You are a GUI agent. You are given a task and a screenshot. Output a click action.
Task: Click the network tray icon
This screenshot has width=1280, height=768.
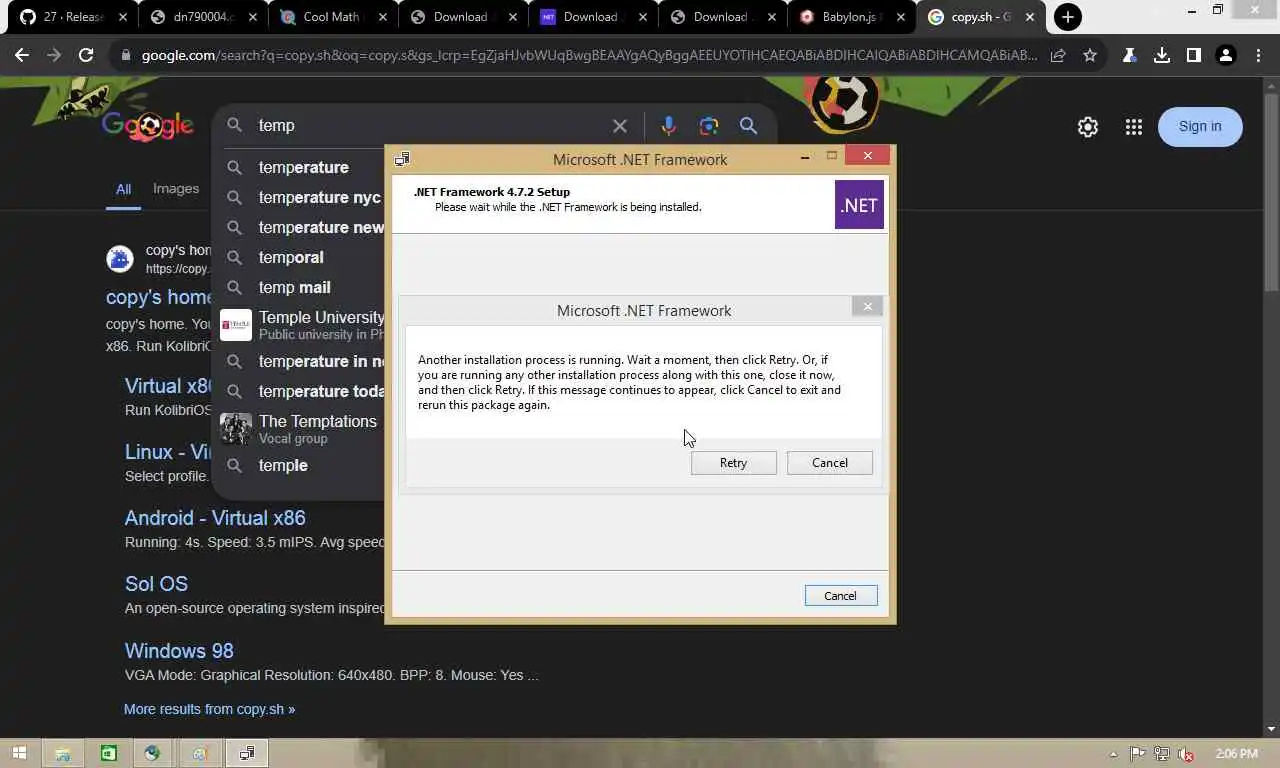click(1162, 754)
